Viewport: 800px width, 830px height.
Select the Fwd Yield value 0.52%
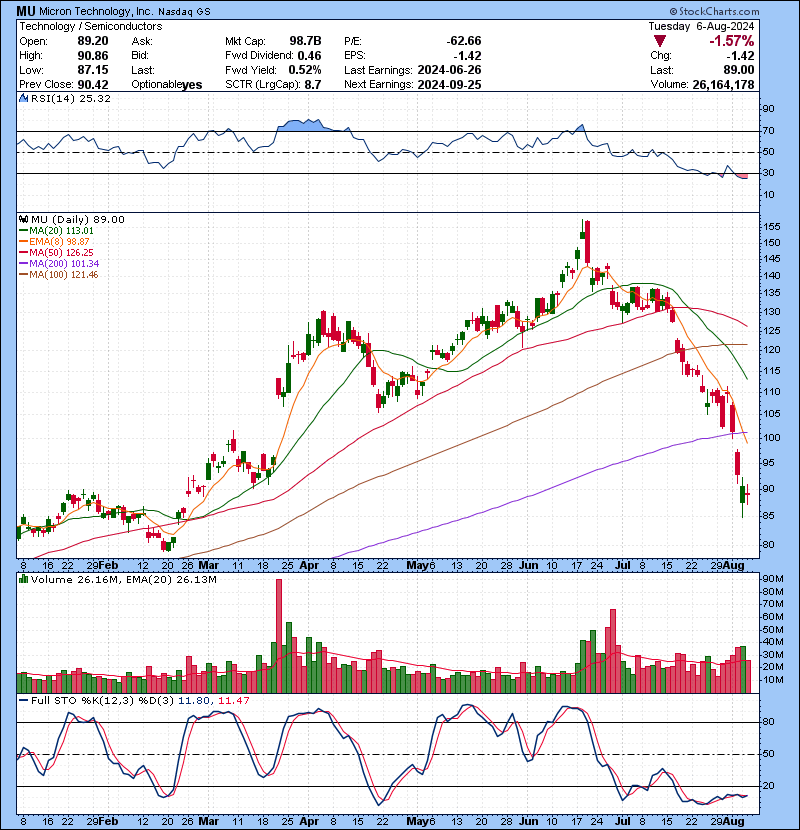[x=305, y=70]
